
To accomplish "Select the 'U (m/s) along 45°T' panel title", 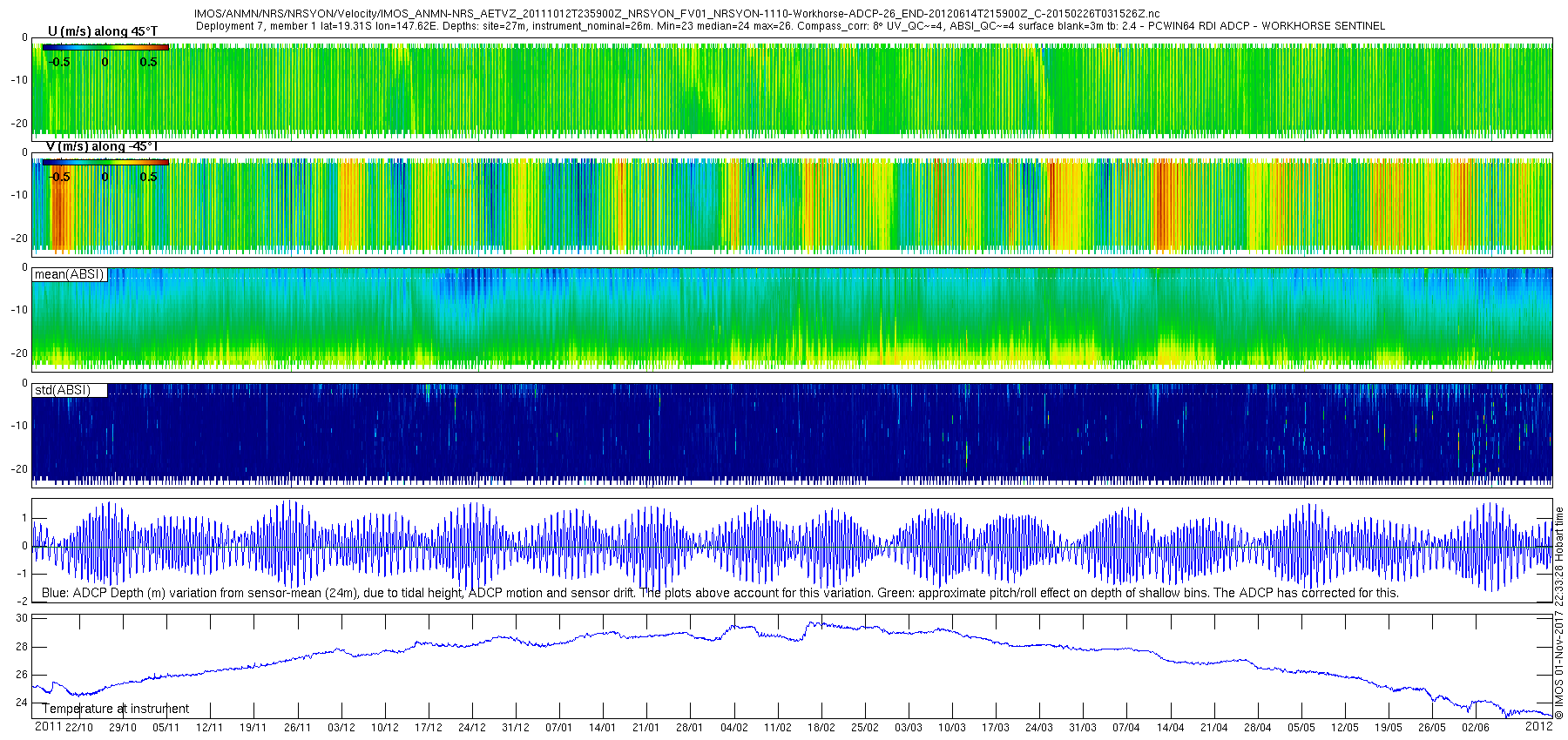I will click(103, 31).
